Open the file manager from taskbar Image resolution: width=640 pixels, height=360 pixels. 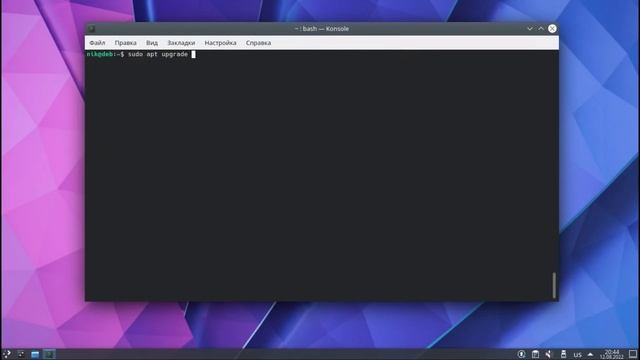pos(35,354)
